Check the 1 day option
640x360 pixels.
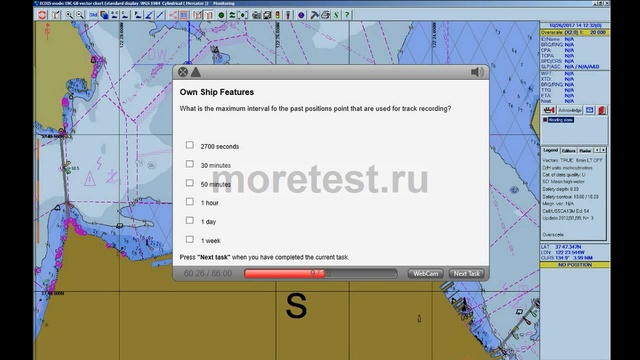190,220
